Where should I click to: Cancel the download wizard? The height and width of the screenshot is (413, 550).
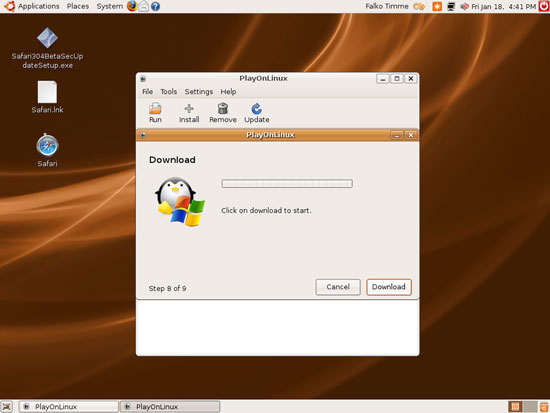pyautogui.click(x=338, y=287)
